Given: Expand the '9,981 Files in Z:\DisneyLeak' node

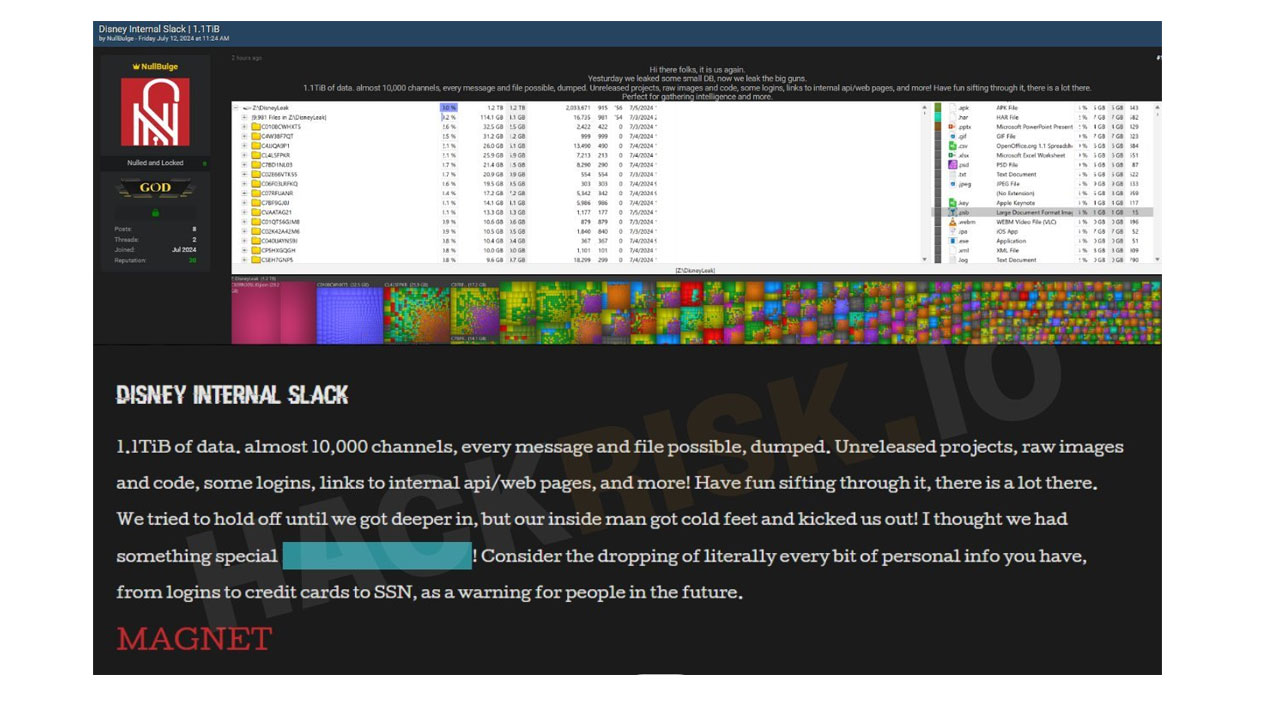Looking at the screenshot, I should (x=244, y=117).
